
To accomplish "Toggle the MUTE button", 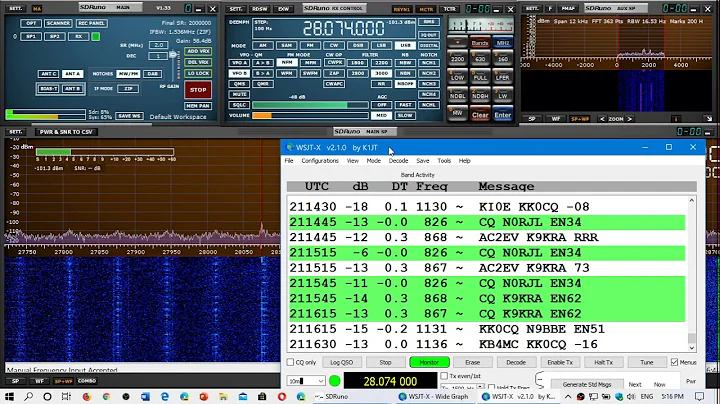I will click(x=239, y=94).
